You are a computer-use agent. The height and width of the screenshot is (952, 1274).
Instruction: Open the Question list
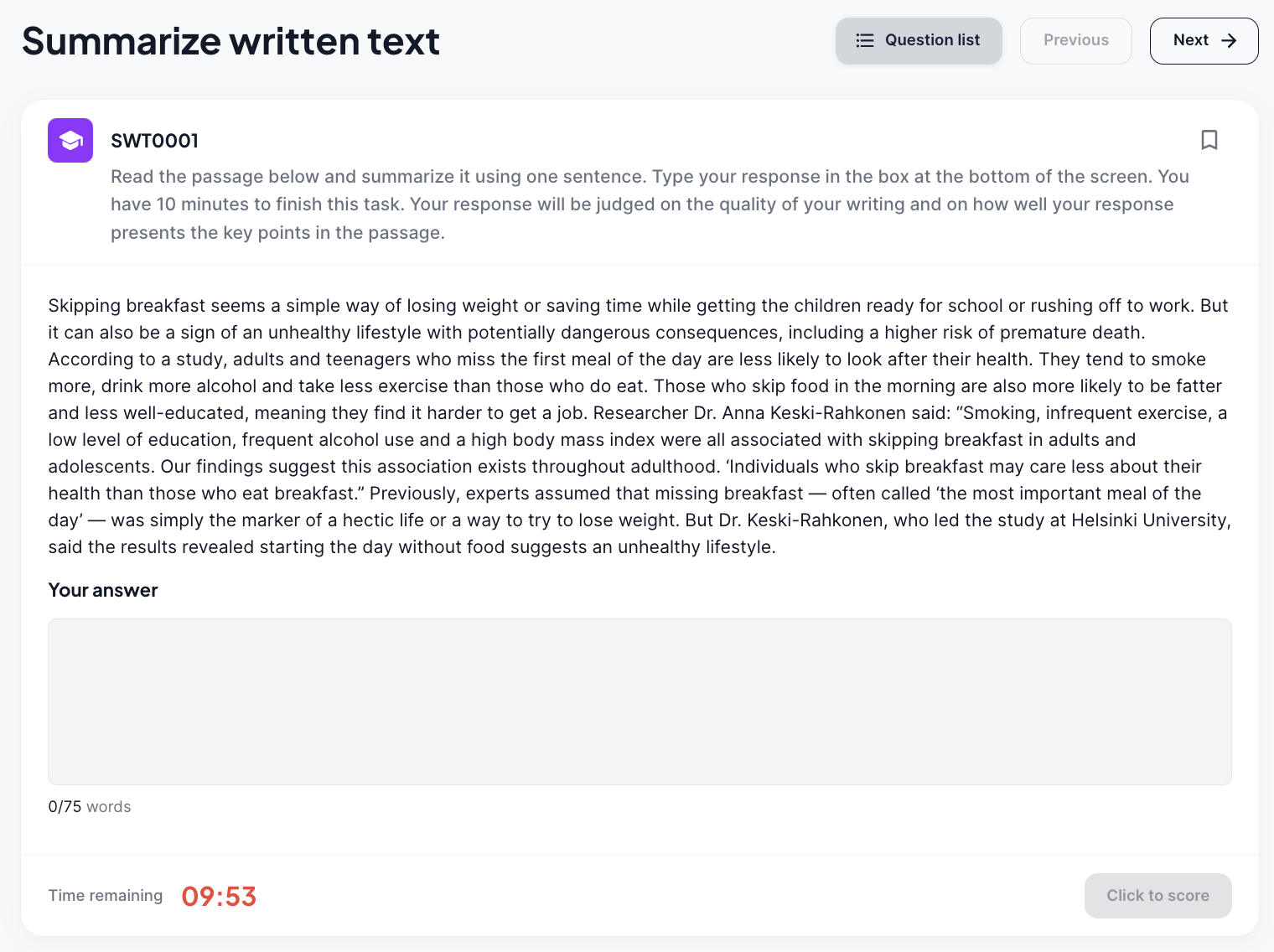point(919,41)
